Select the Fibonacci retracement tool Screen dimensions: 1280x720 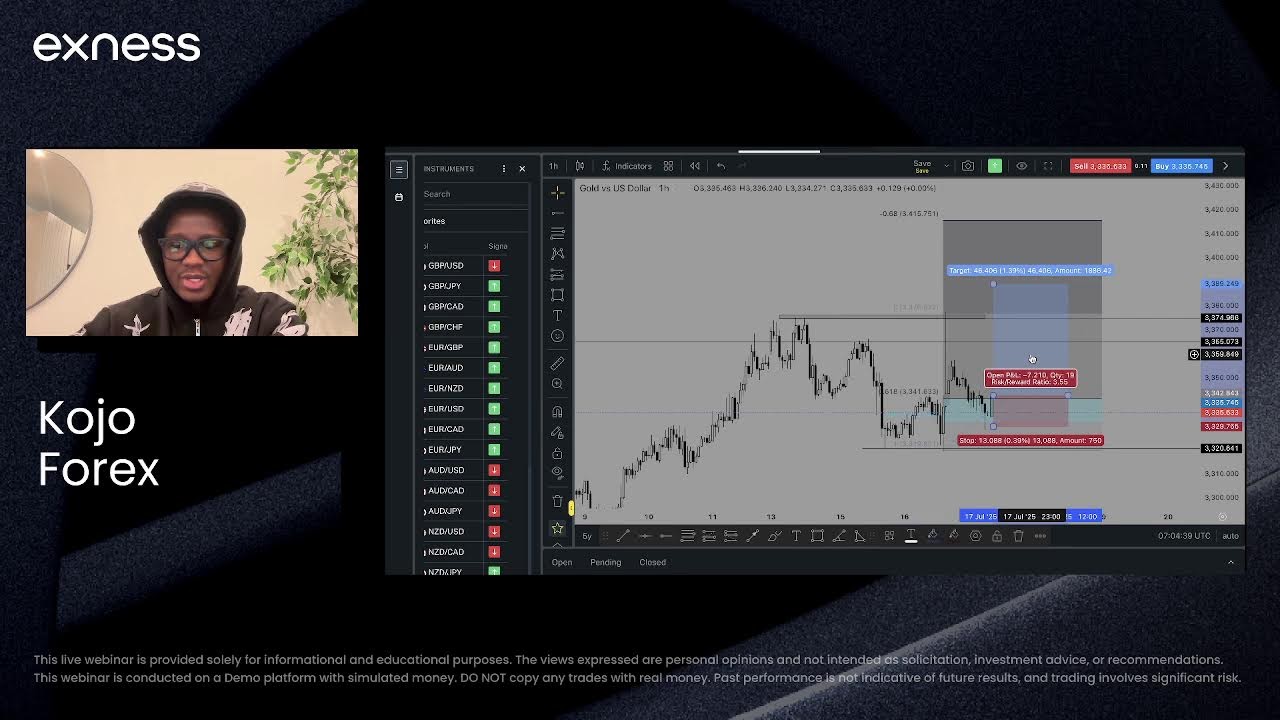coord(557,233)
